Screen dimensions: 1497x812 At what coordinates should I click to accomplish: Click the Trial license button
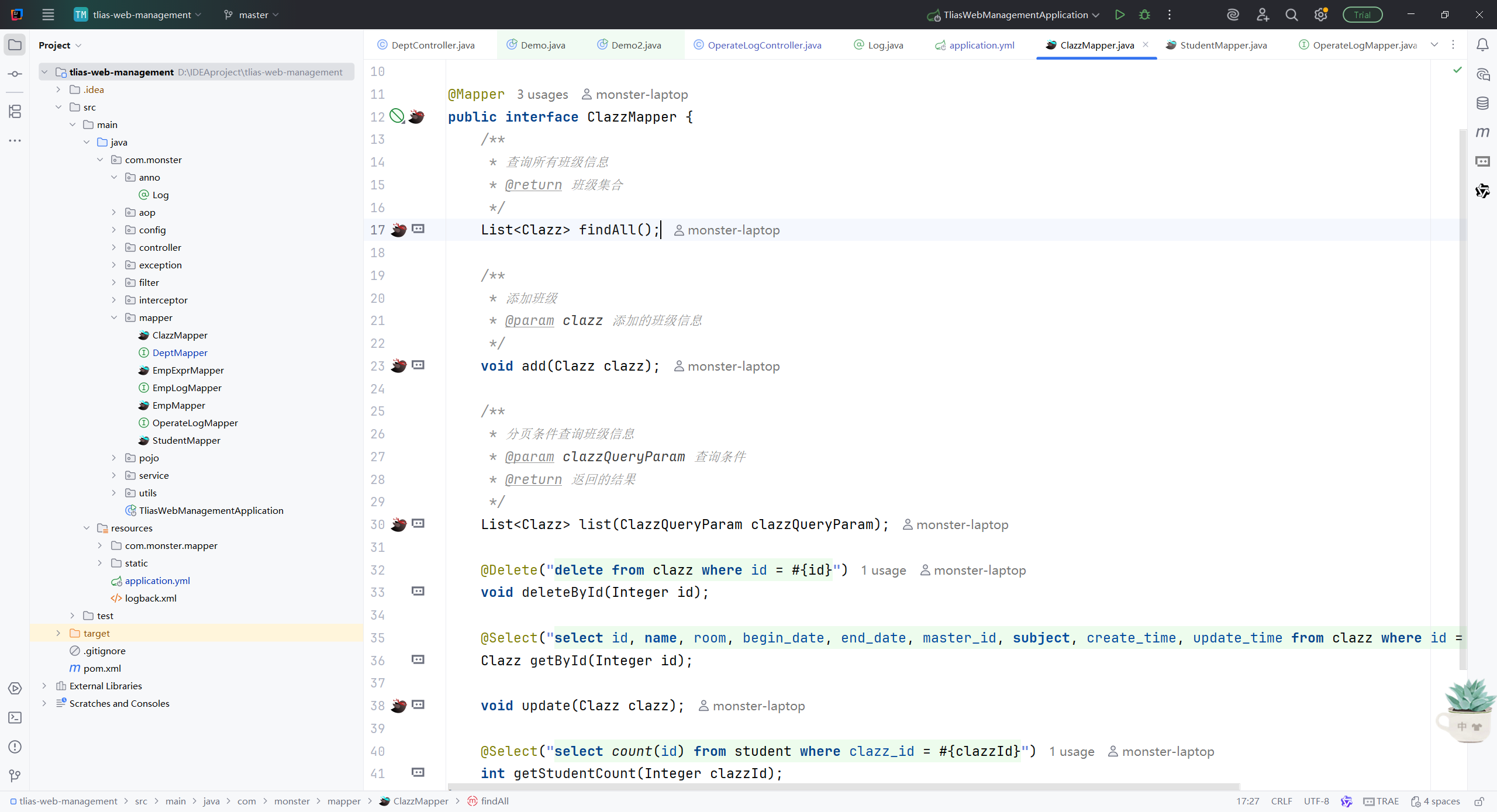point(1363,15)
